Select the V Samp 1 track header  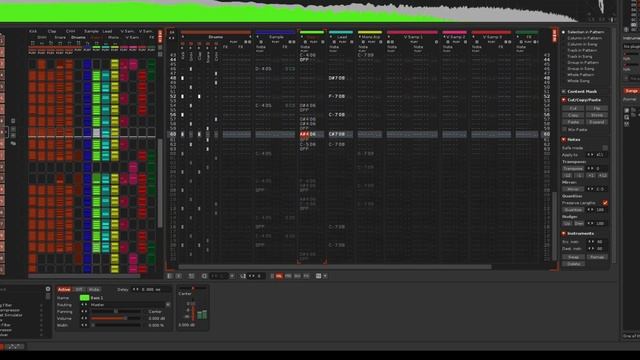tap(413, 37)
